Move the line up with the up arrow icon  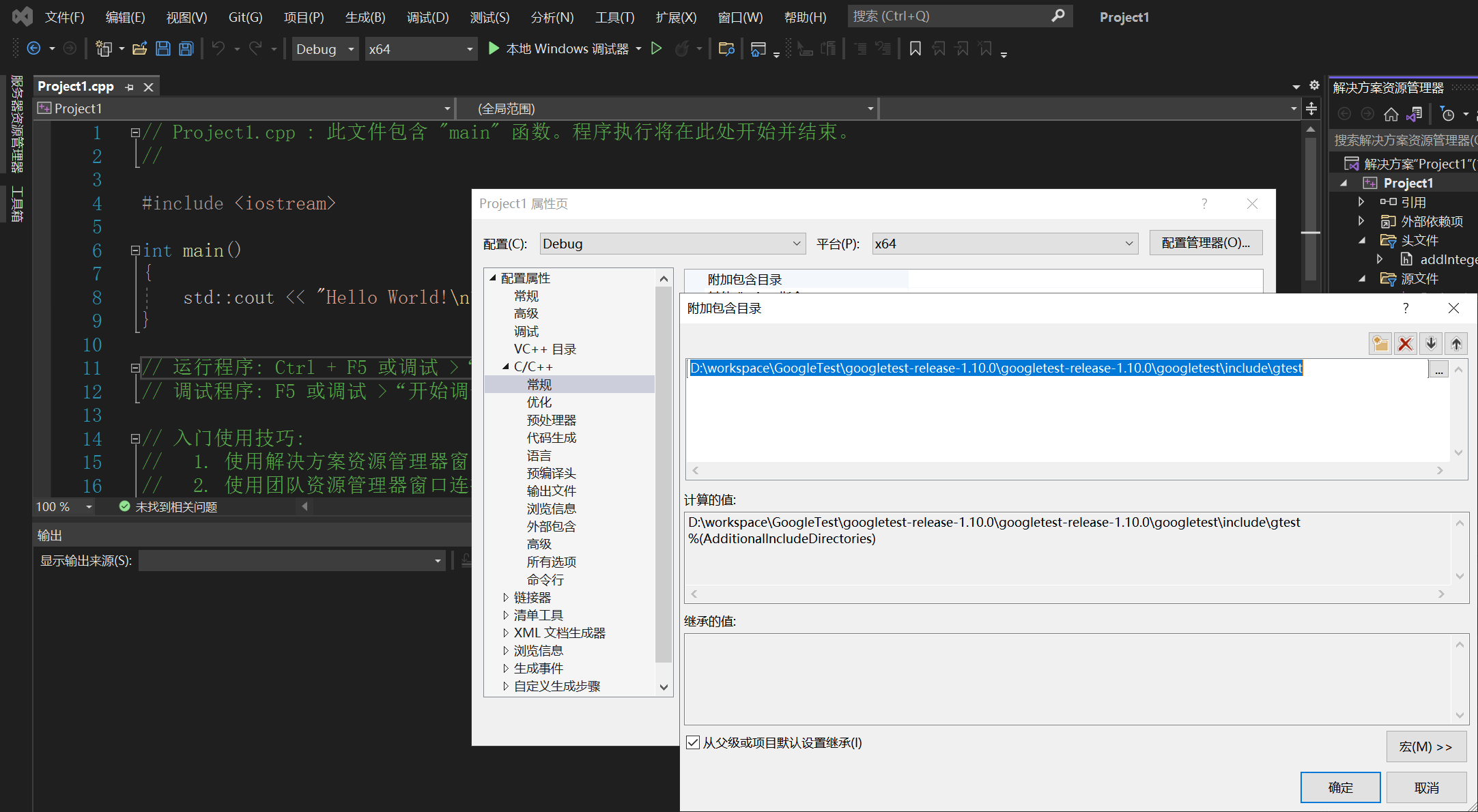pyautogui.click(x=1456, y=343)
